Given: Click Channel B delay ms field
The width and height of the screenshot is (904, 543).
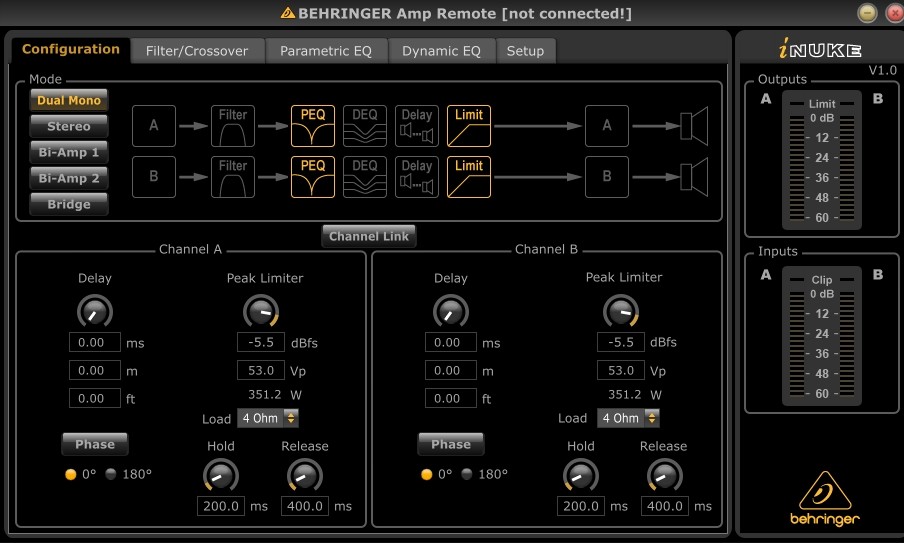Looking at the screenshot, I should (x=451, y=342).
